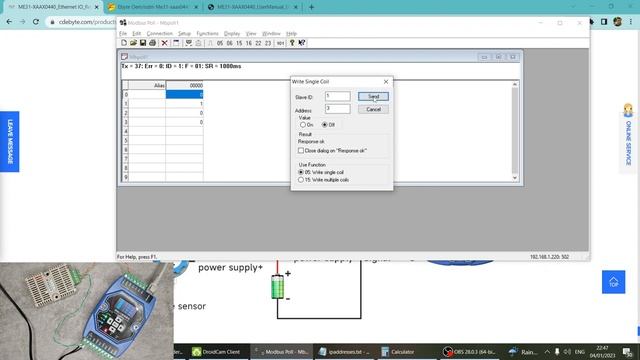640x360 pixels.
Task: Click the Save toolbar icon
Action: 143,43
